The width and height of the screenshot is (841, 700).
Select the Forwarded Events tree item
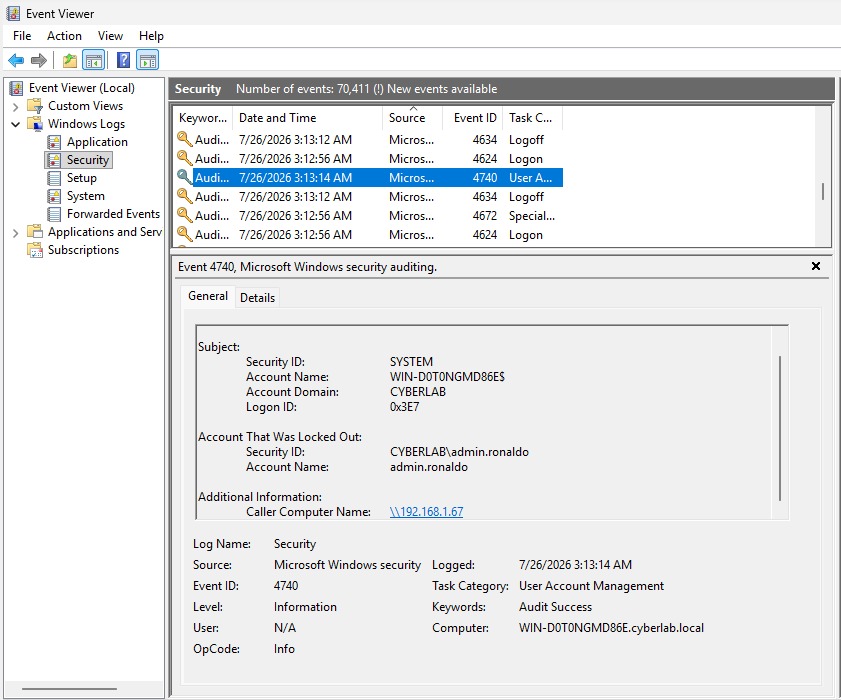(x=113, y=214)
